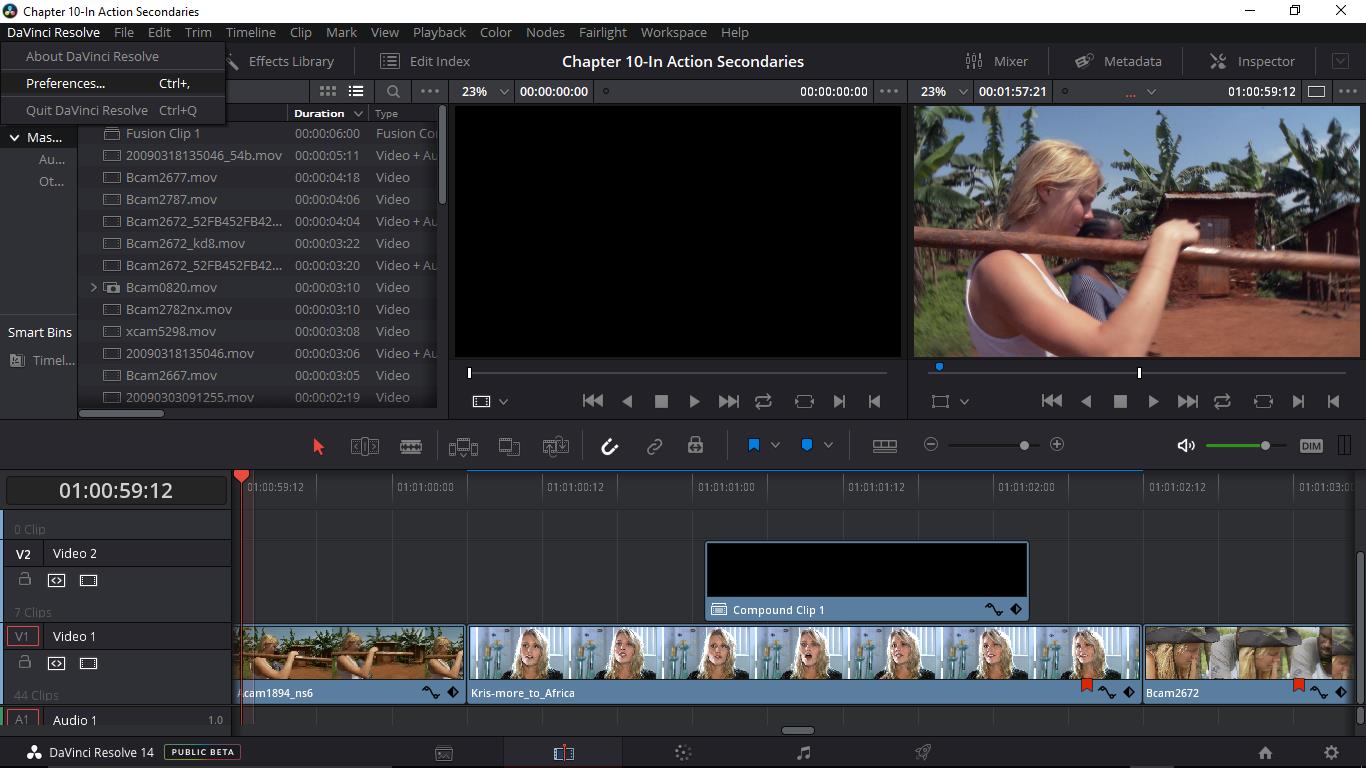This screenshot has height=768, width=1366.
Task: Disable the Video 2 track display icon
Action: pyautogui.click(x=88, y=580)
